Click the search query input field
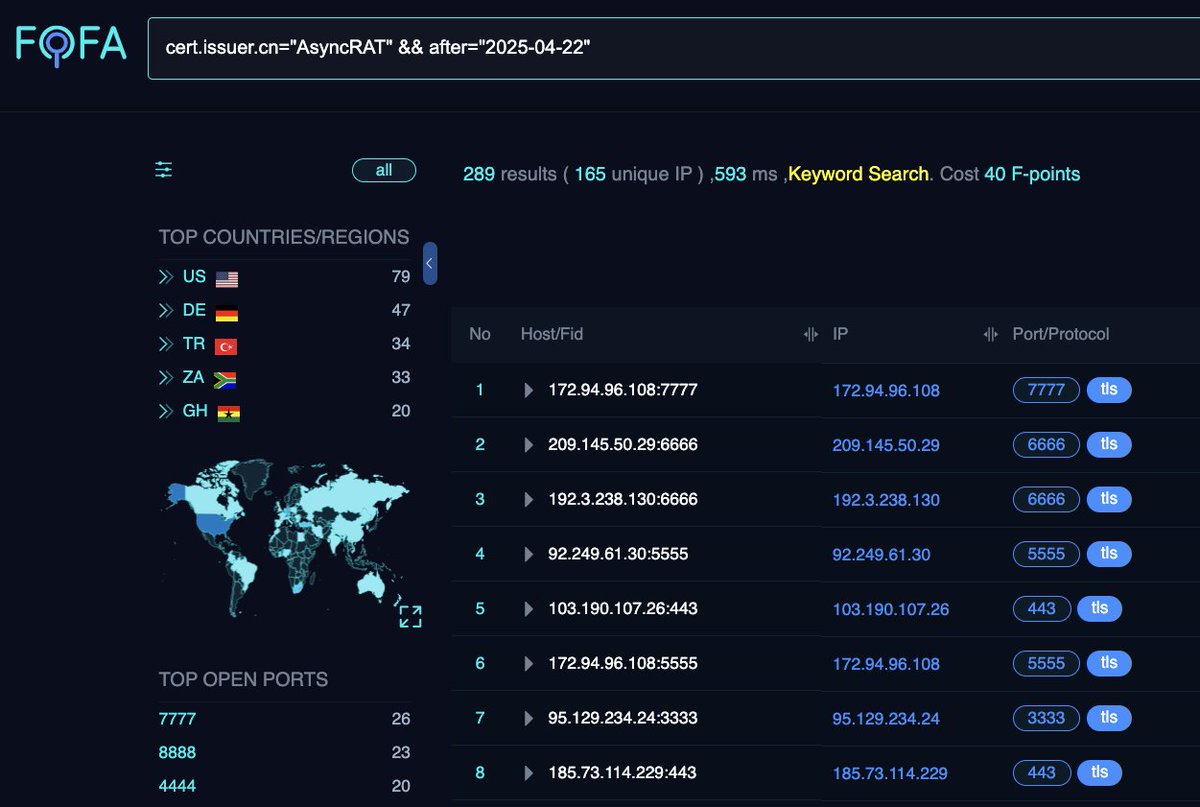This screenshot has height=807, width=1200. click(x=674, y=47)
